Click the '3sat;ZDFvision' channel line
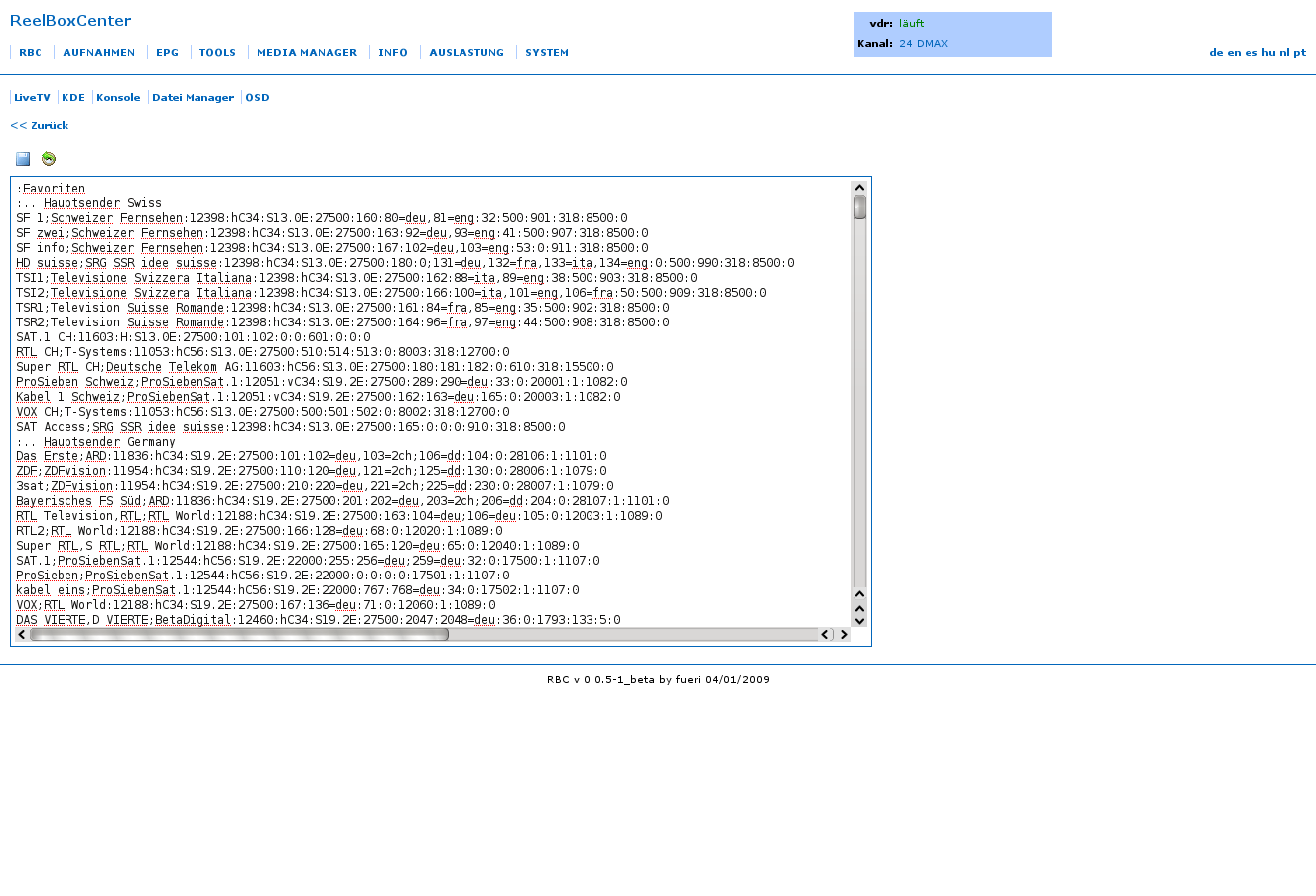1316x896 pixels. [315, 486]
